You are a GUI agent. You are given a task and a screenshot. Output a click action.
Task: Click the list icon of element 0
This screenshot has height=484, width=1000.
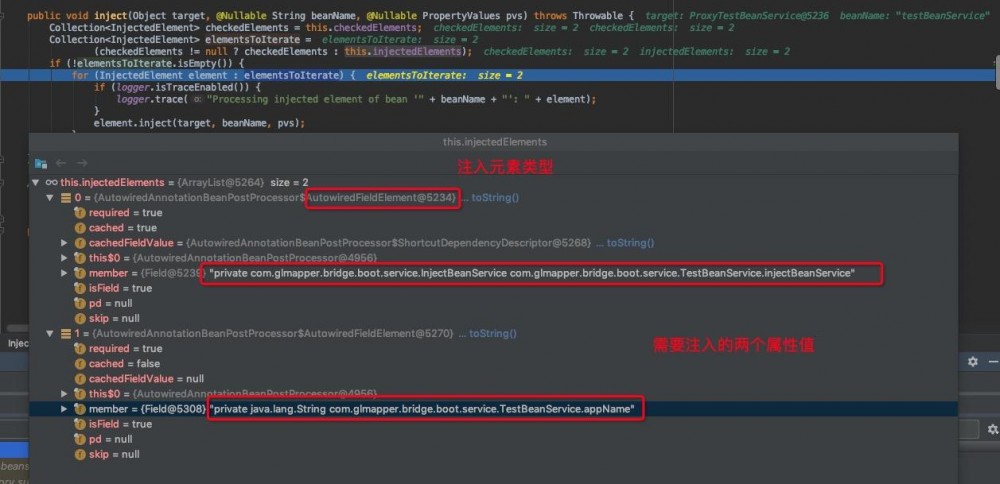[x=66, y=198]
